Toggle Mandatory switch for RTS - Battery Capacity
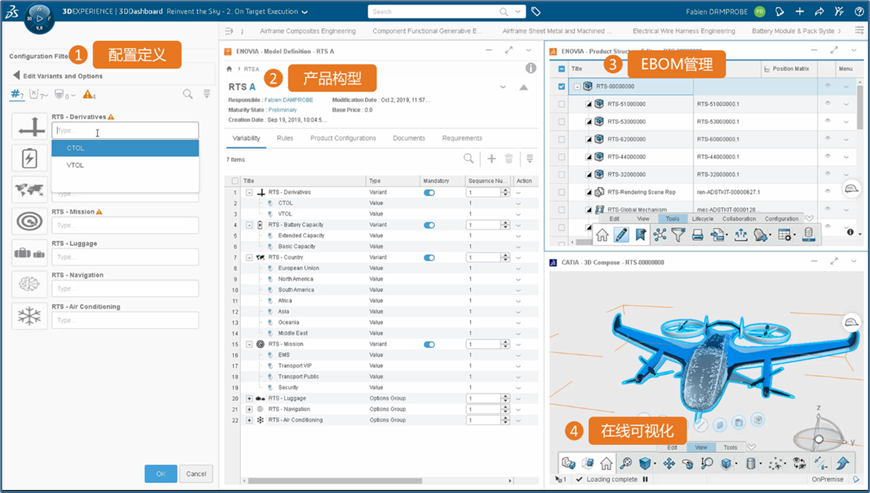The height and width of the screenshot is (493, 870). (x=429, y=225)
